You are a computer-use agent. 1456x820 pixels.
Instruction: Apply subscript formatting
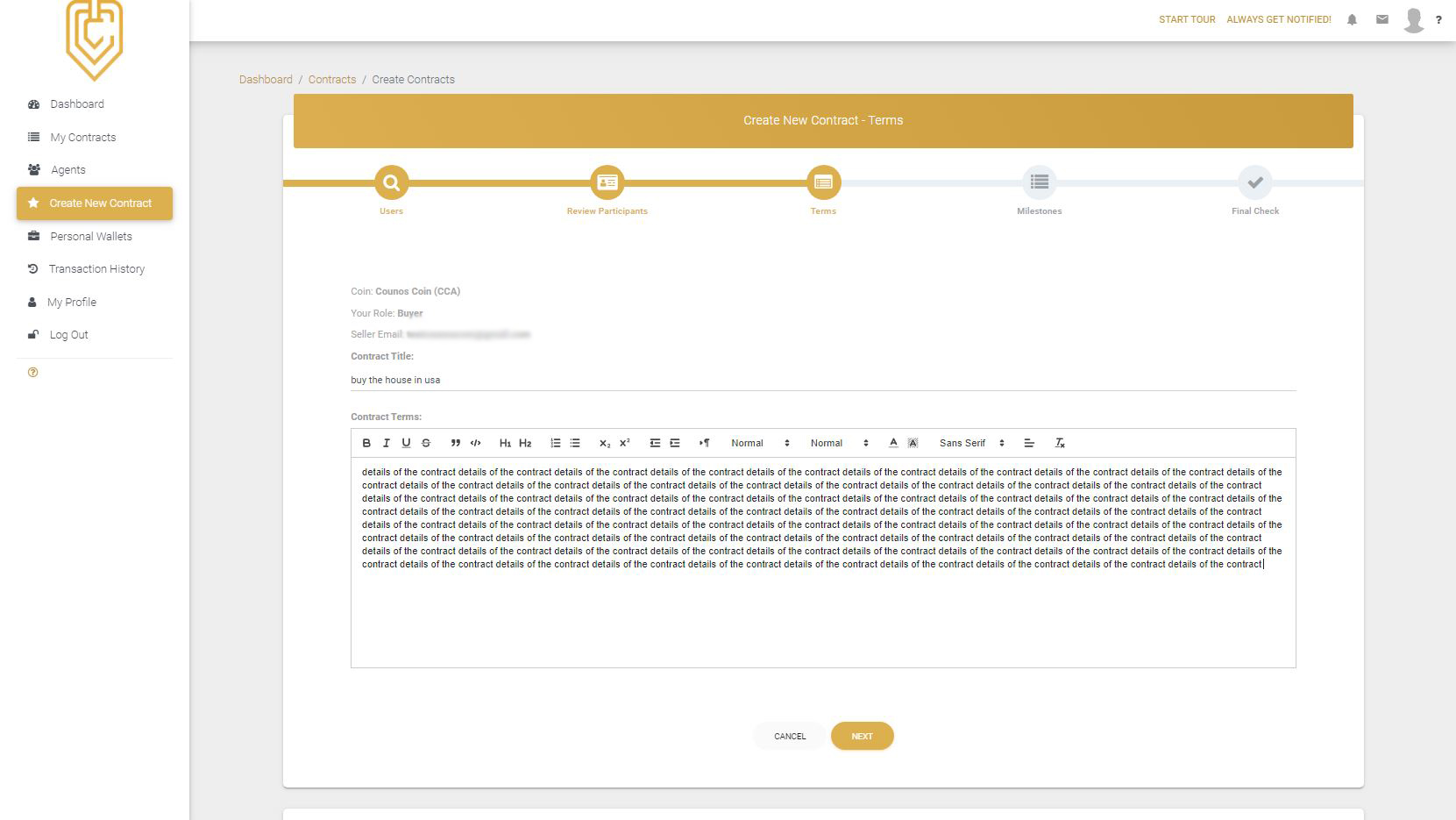605,443
